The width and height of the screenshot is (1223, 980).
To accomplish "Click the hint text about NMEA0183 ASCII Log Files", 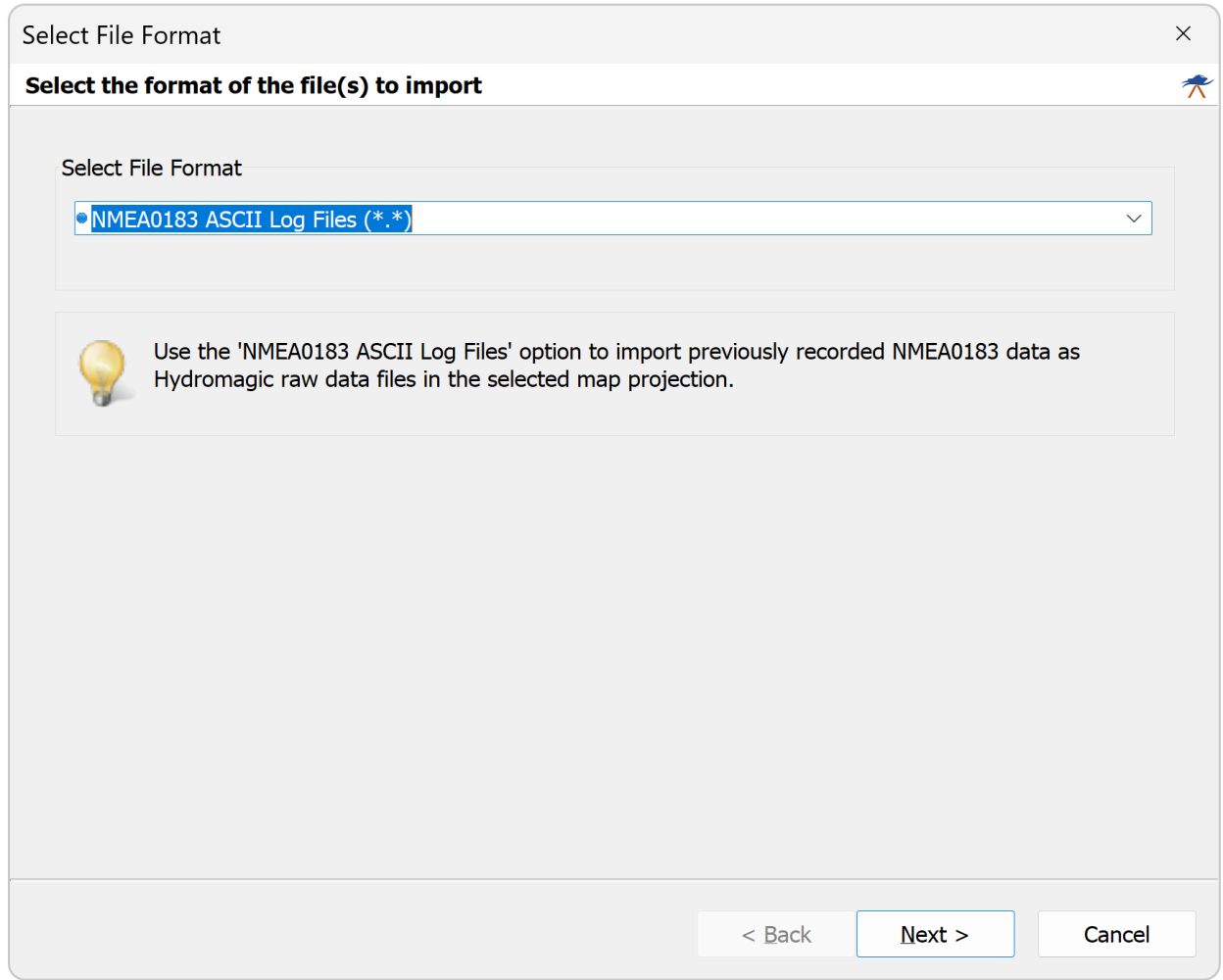I will 616,366.
